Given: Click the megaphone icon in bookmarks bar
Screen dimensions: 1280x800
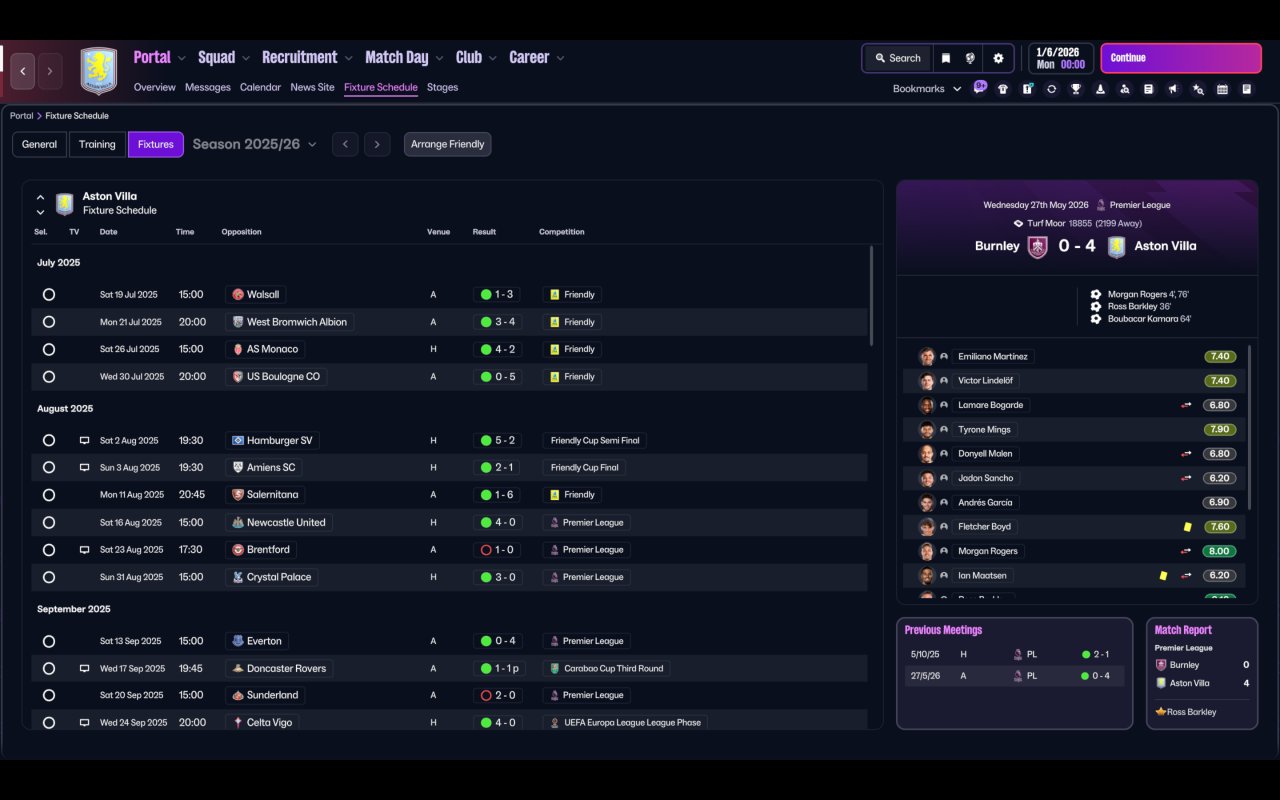Looking at the screenshot, I should 1173,89.
